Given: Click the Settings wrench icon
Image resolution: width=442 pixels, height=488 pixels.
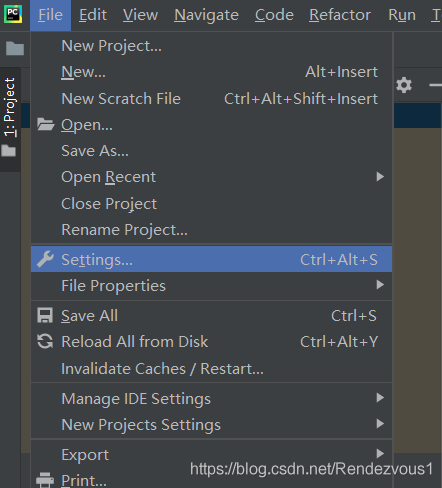Looking at the screenshot, I should point(45,259).
